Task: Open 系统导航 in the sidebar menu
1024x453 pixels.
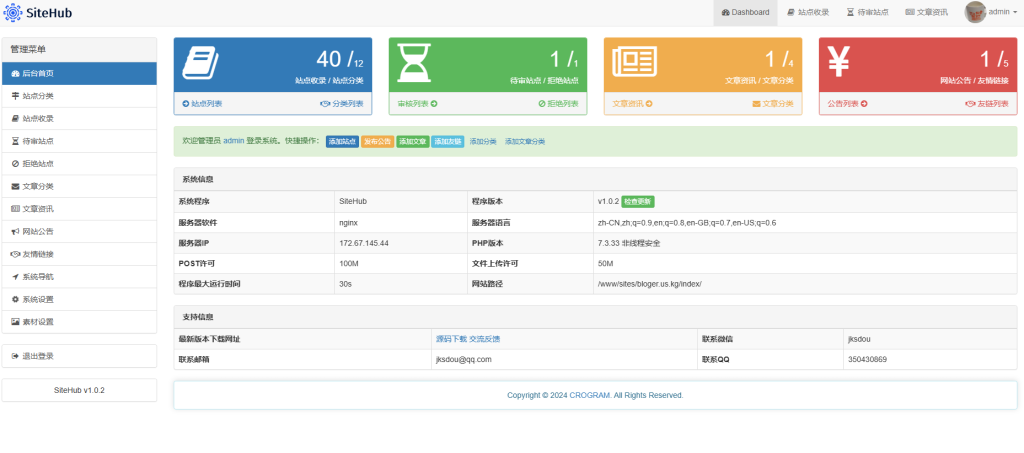Action: coord(79,277)
